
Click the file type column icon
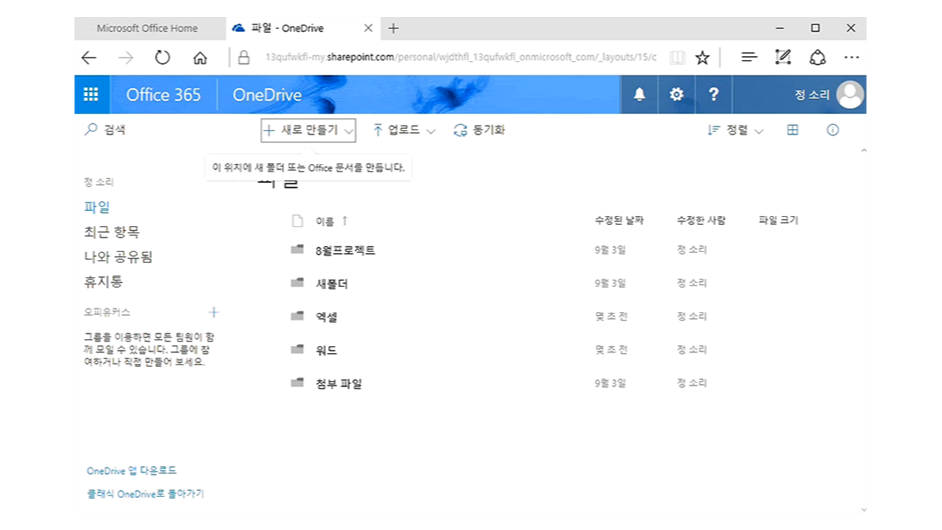click(x=297, y=221)
